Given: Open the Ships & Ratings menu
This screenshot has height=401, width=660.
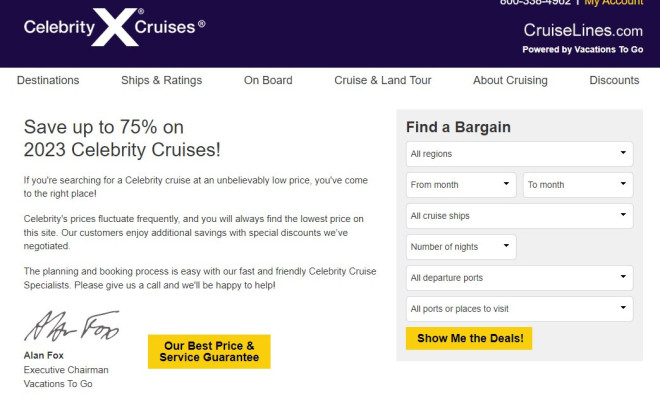Looking at the screenshot, I should point(162,80).
